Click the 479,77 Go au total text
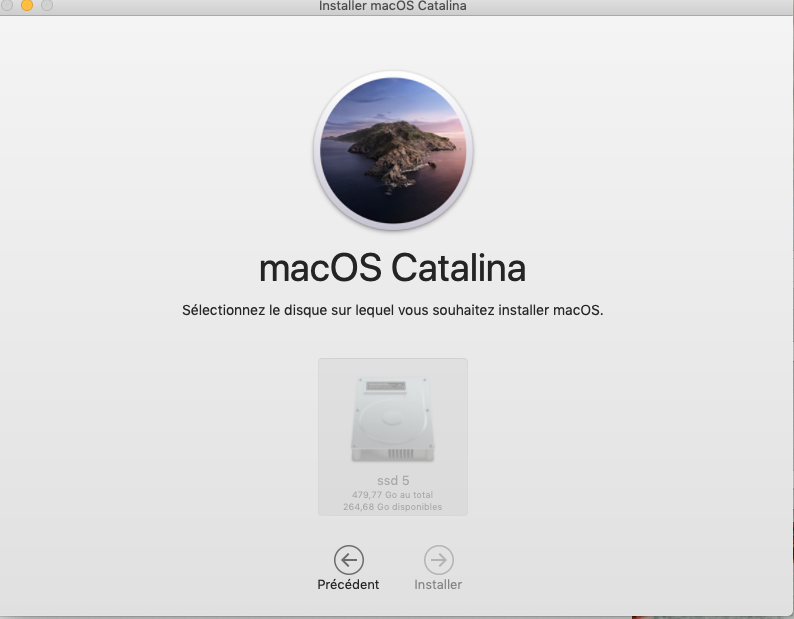 pos(392,495)
